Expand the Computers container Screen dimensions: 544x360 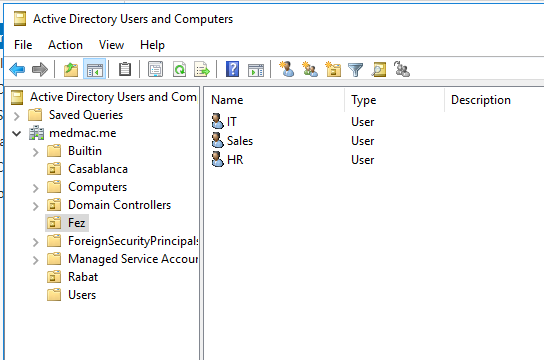click(x=35, y=188)
